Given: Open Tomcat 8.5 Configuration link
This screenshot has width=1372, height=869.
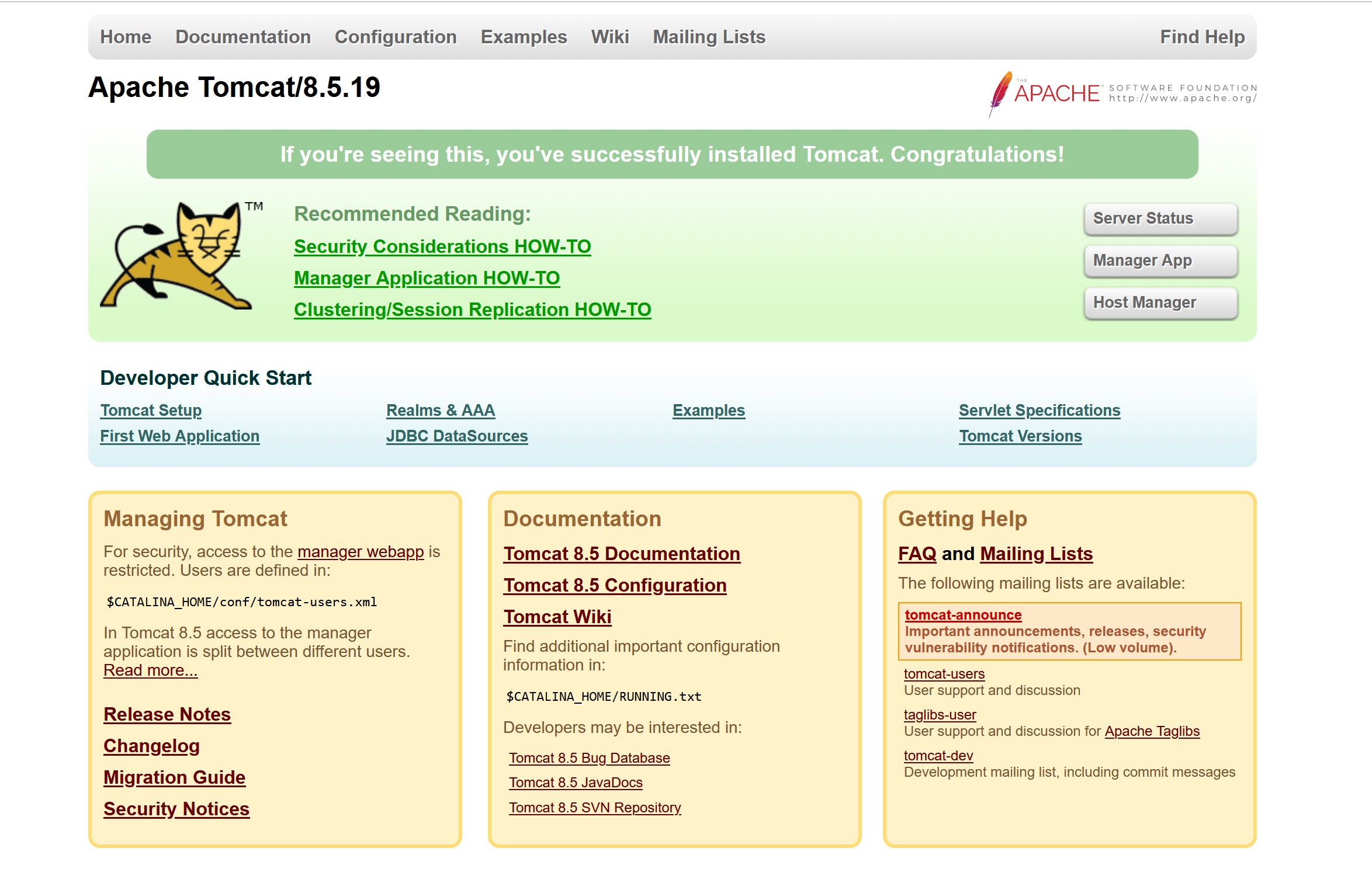Looking at the screenshot, I should (615, 585).
